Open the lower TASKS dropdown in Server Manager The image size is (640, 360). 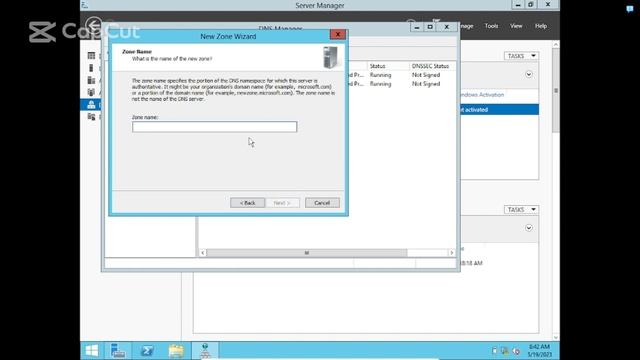tap(521, 209)
